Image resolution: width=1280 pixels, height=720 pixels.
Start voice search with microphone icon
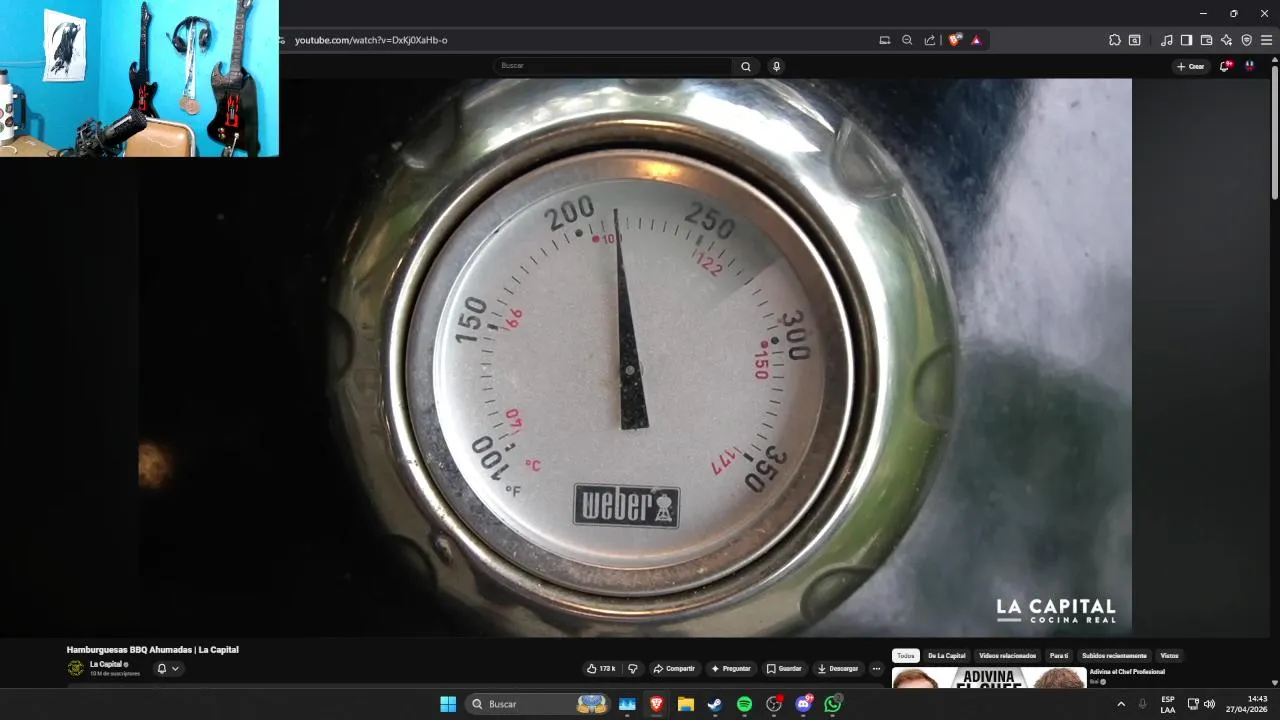pyautogui.click(x=776, y=66)
